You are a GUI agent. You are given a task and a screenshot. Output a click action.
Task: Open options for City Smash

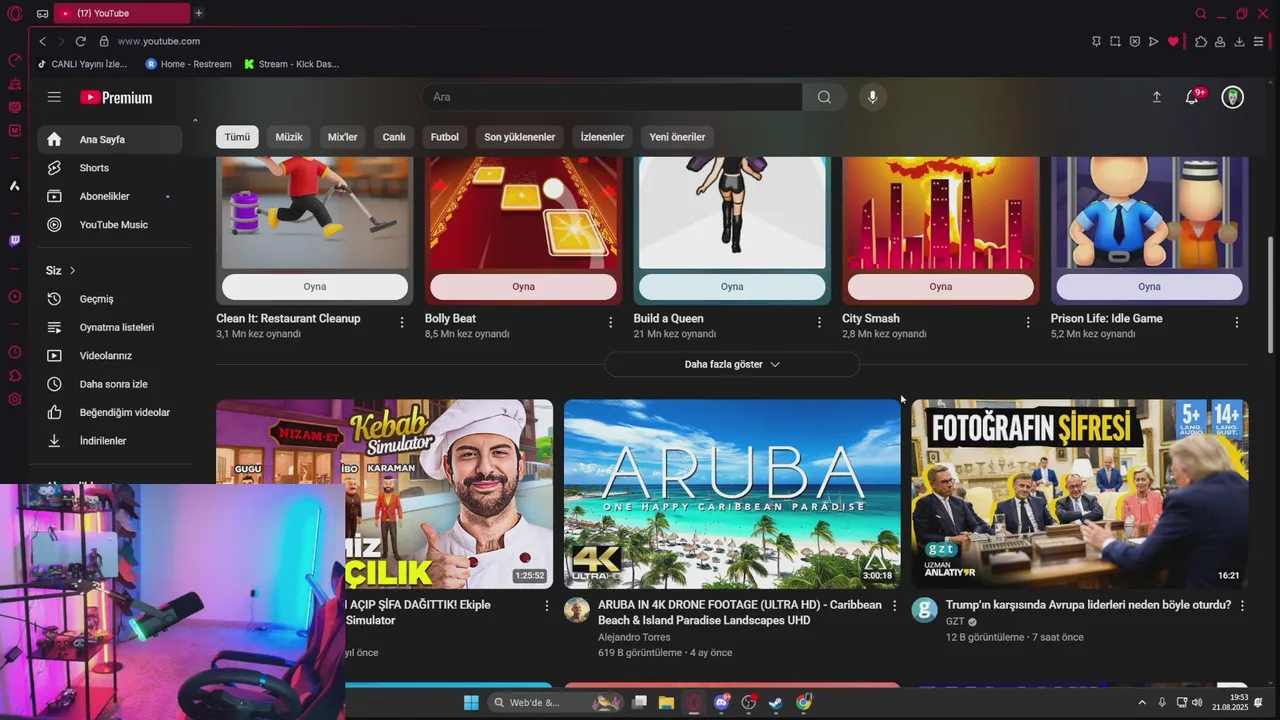coord(1028,322)
